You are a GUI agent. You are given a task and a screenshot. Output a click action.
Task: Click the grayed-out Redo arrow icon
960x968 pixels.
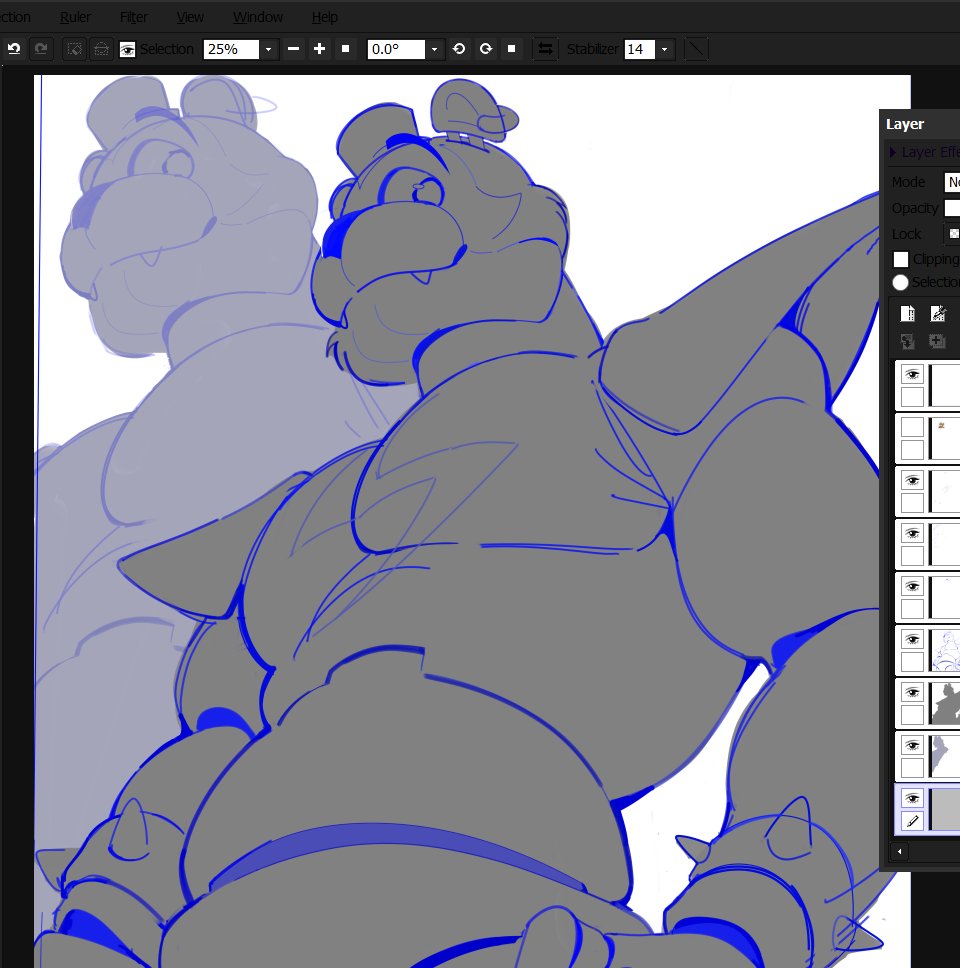click(x=41, y=49)
